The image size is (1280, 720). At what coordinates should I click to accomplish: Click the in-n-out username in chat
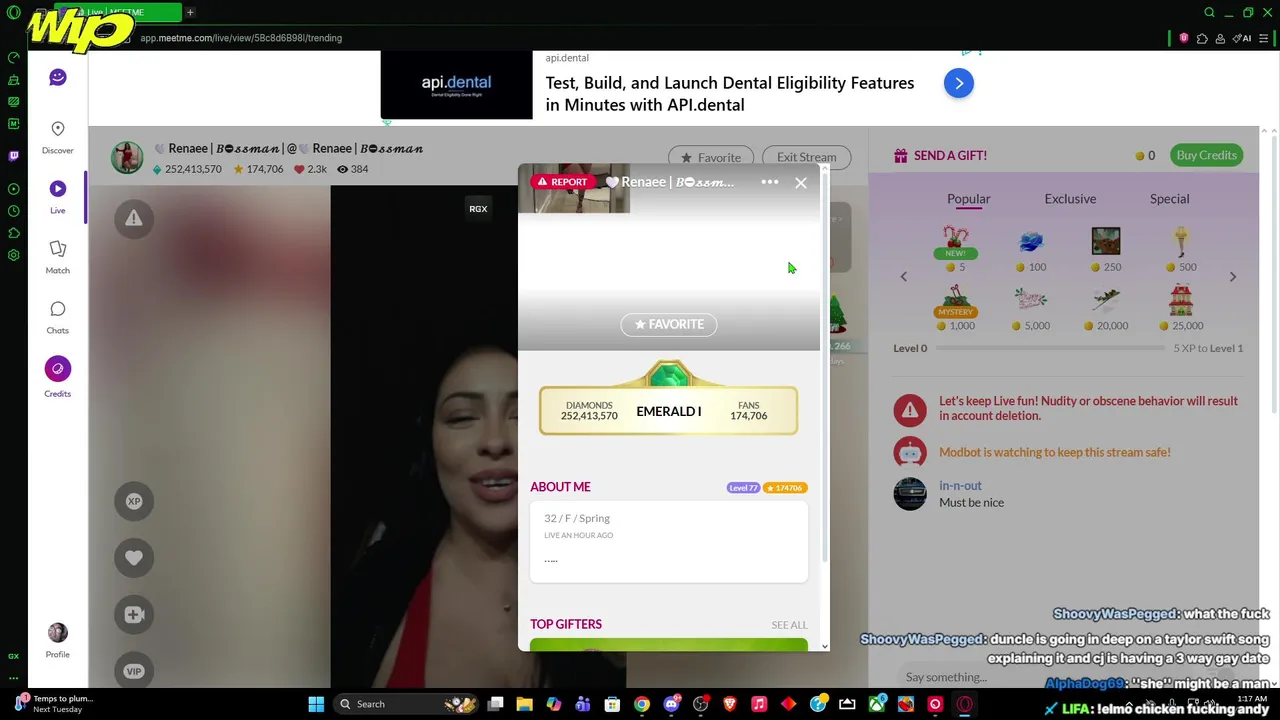[x=960, y=485]
